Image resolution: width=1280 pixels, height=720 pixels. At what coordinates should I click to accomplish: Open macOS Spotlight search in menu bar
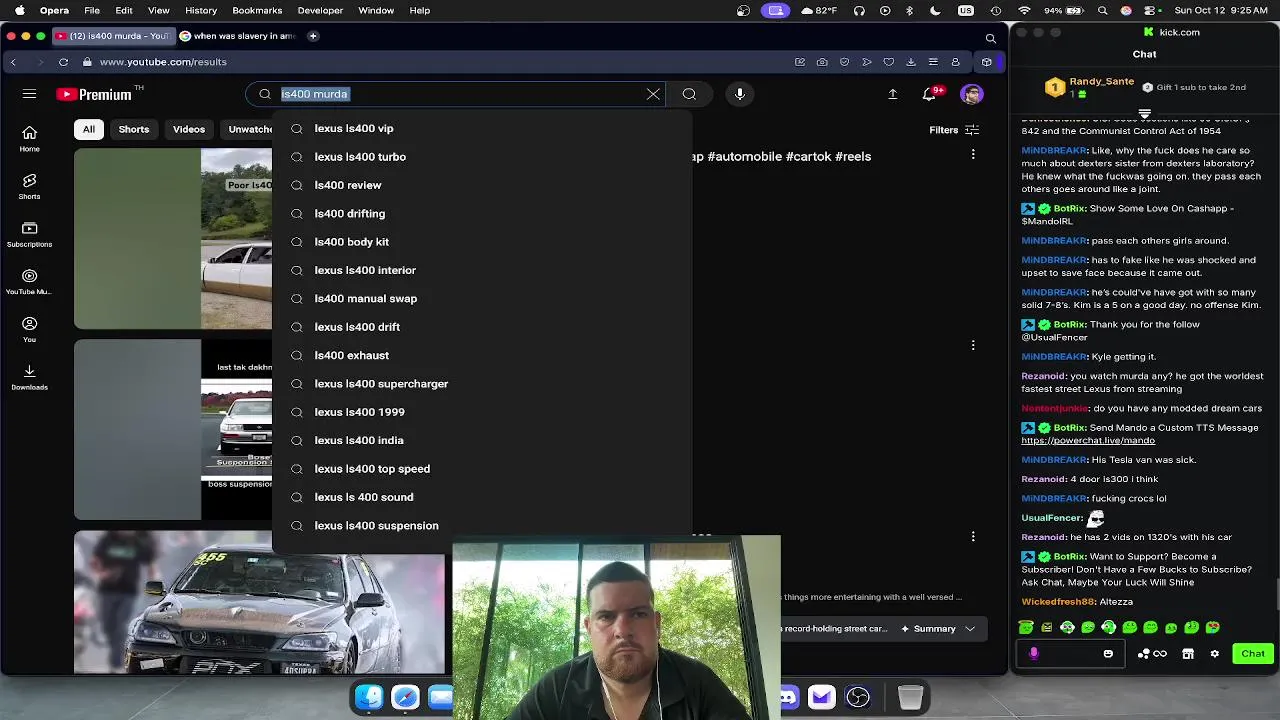(1103, 11)
